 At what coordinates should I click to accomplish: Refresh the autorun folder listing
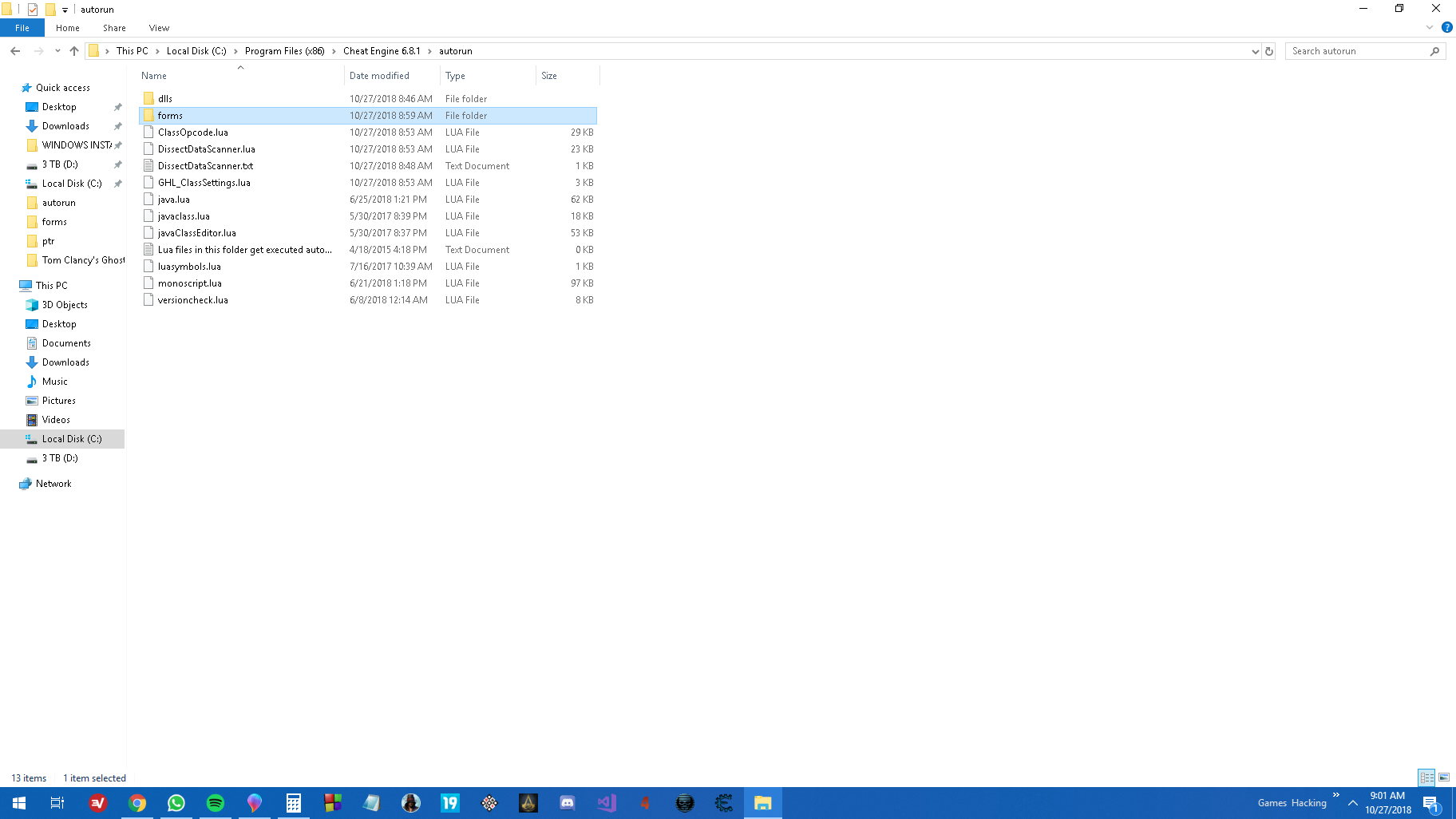1269,51
